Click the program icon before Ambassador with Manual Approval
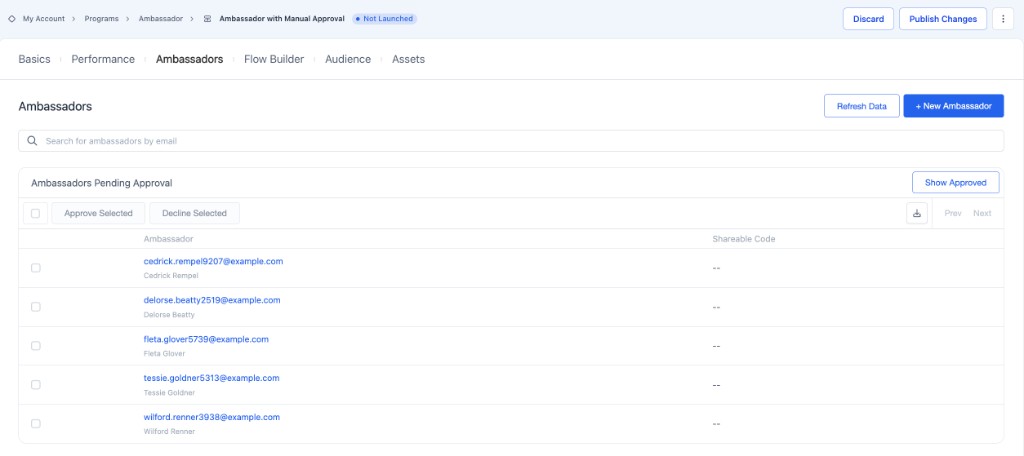Viewport: 1024px width, 456px height. coord(208,19)
